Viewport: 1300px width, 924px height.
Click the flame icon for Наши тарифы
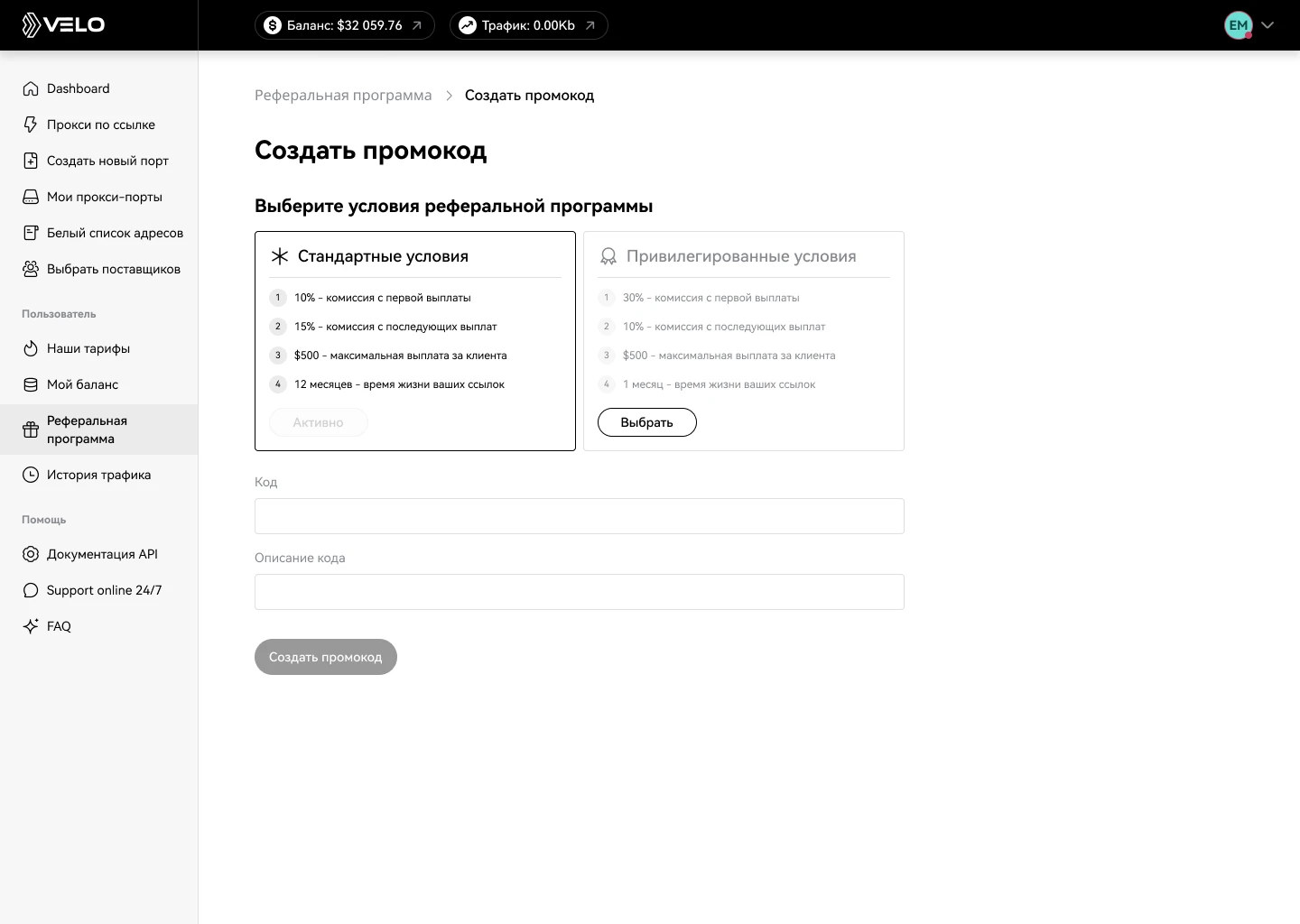point(31,348)
